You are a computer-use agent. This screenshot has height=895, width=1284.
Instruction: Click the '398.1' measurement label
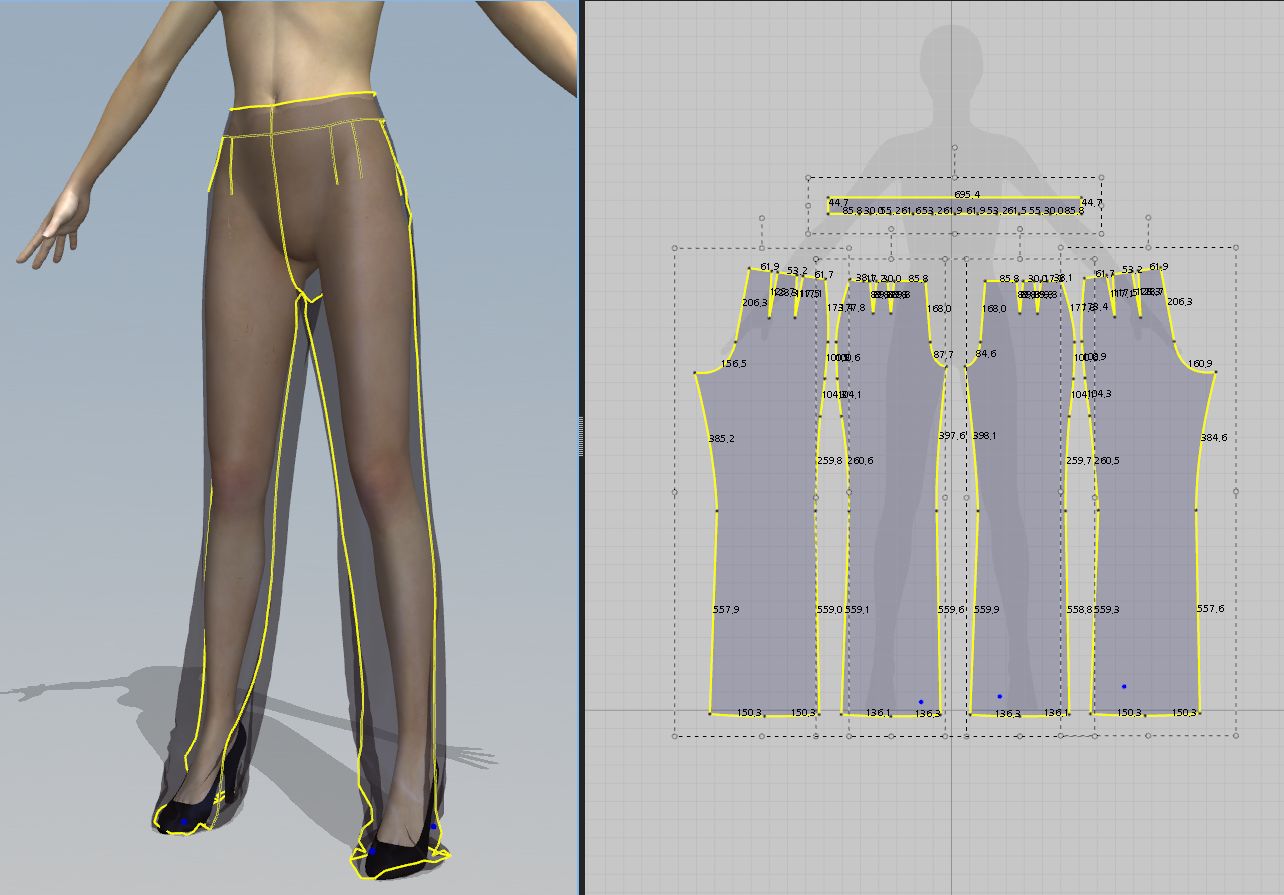click(985, 436)
